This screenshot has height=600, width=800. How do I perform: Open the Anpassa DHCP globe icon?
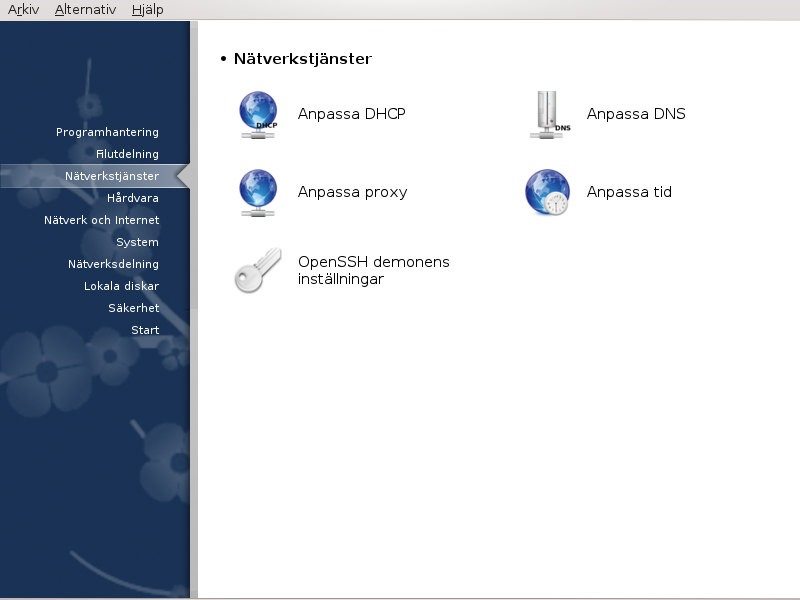[x=258, y=115]
